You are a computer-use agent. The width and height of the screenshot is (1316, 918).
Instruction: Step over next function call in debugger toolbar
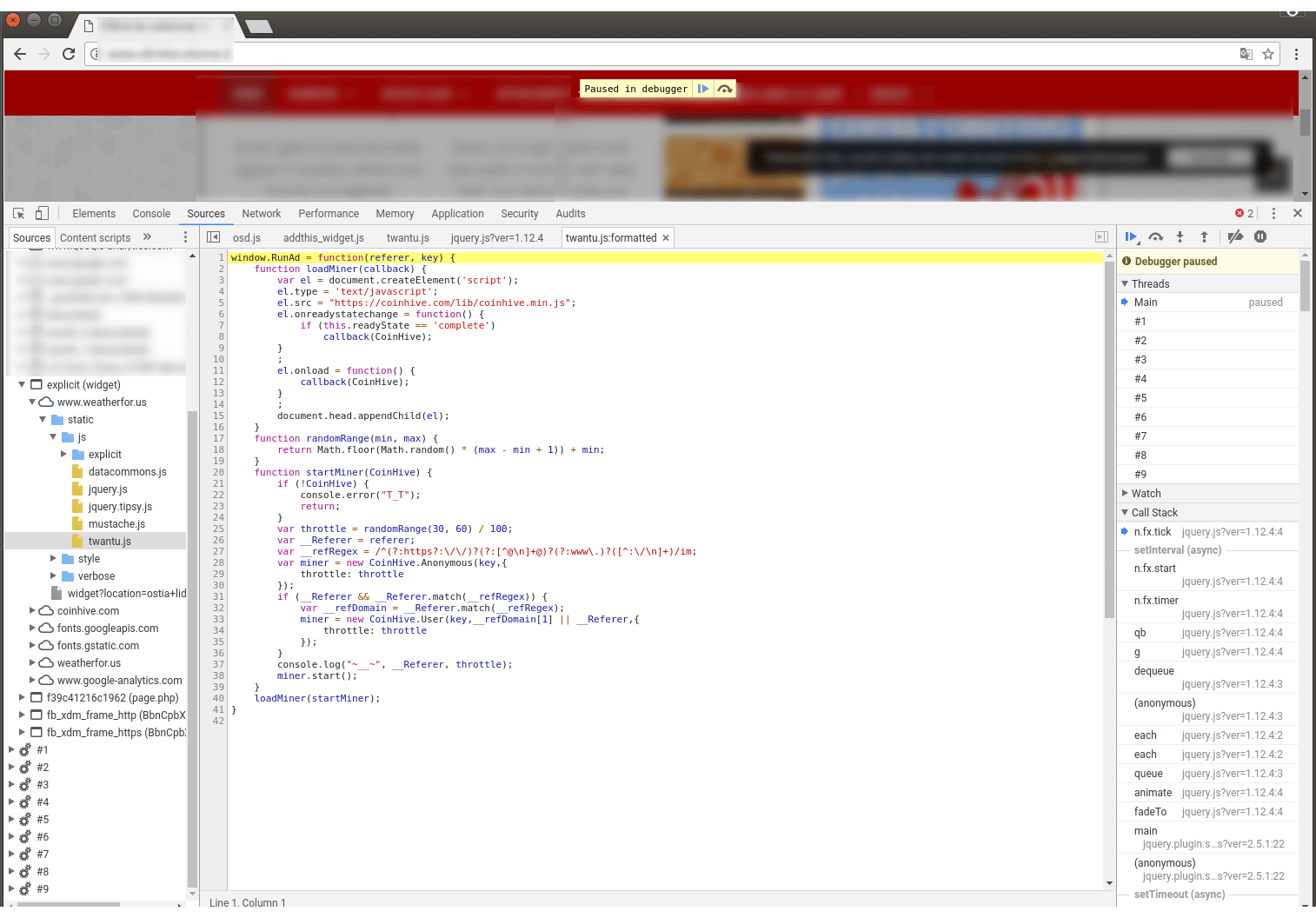coord(1155,236)
